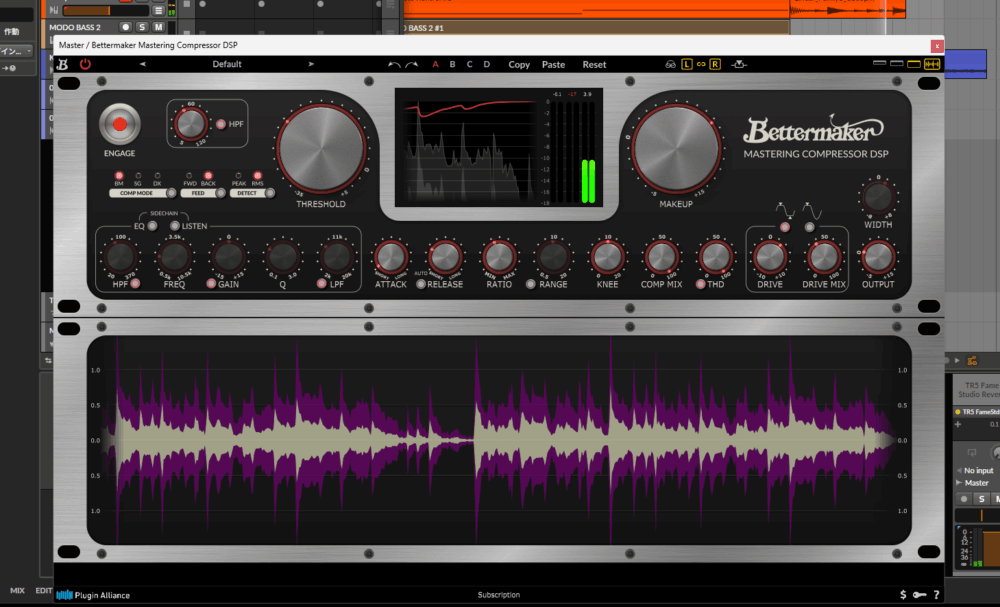
Task: Toggle the red plugin power icon
Action: [85, 64]
